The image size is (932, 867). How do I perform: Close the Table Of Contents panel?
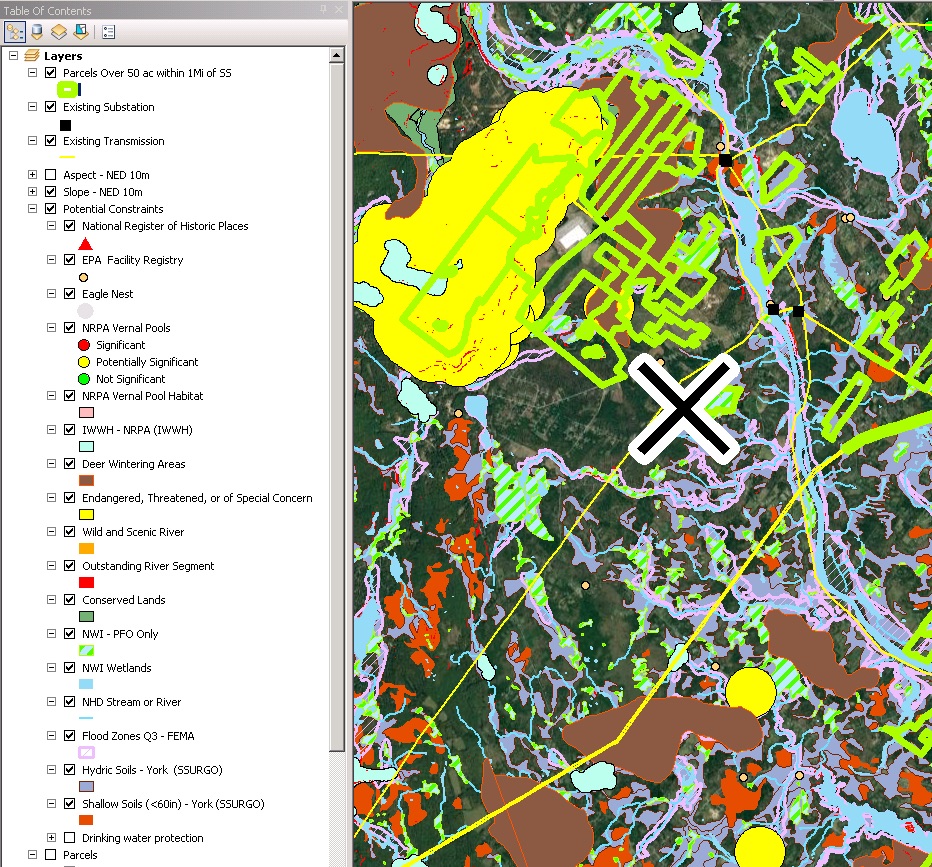point(339,10)
